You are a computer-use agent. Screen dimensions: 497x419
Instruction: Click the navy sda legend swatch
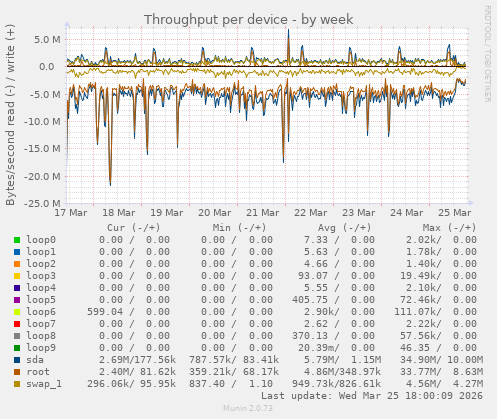coord(17,360)
